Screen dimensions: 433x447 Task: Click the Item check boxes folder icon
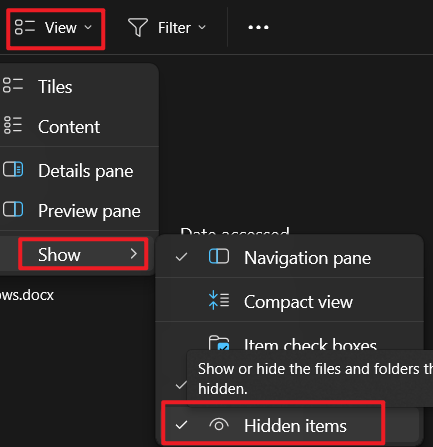pos(219,343)
